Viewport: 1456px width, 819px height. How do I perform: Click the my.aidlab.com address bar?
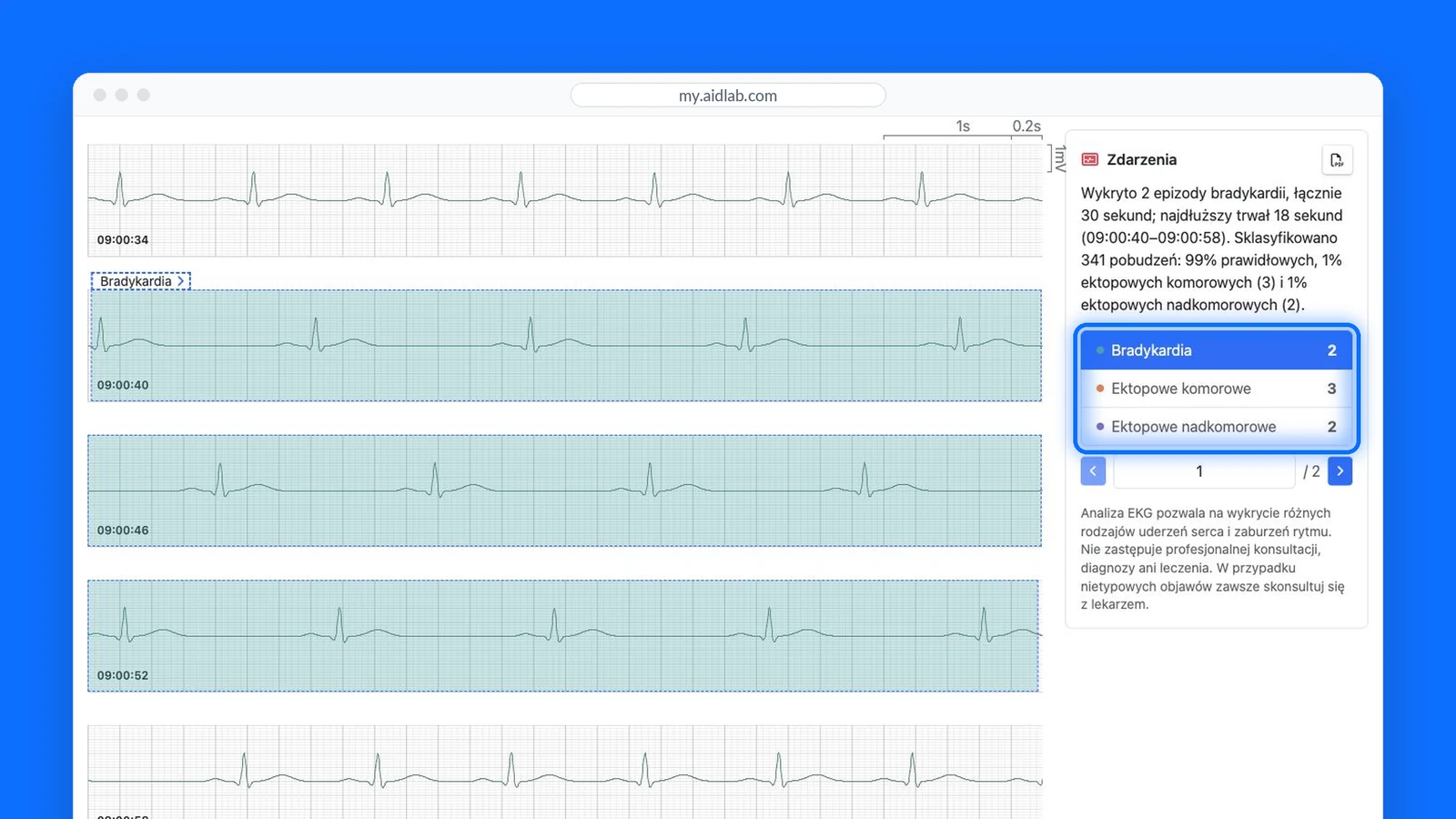(x=728, y=96)
